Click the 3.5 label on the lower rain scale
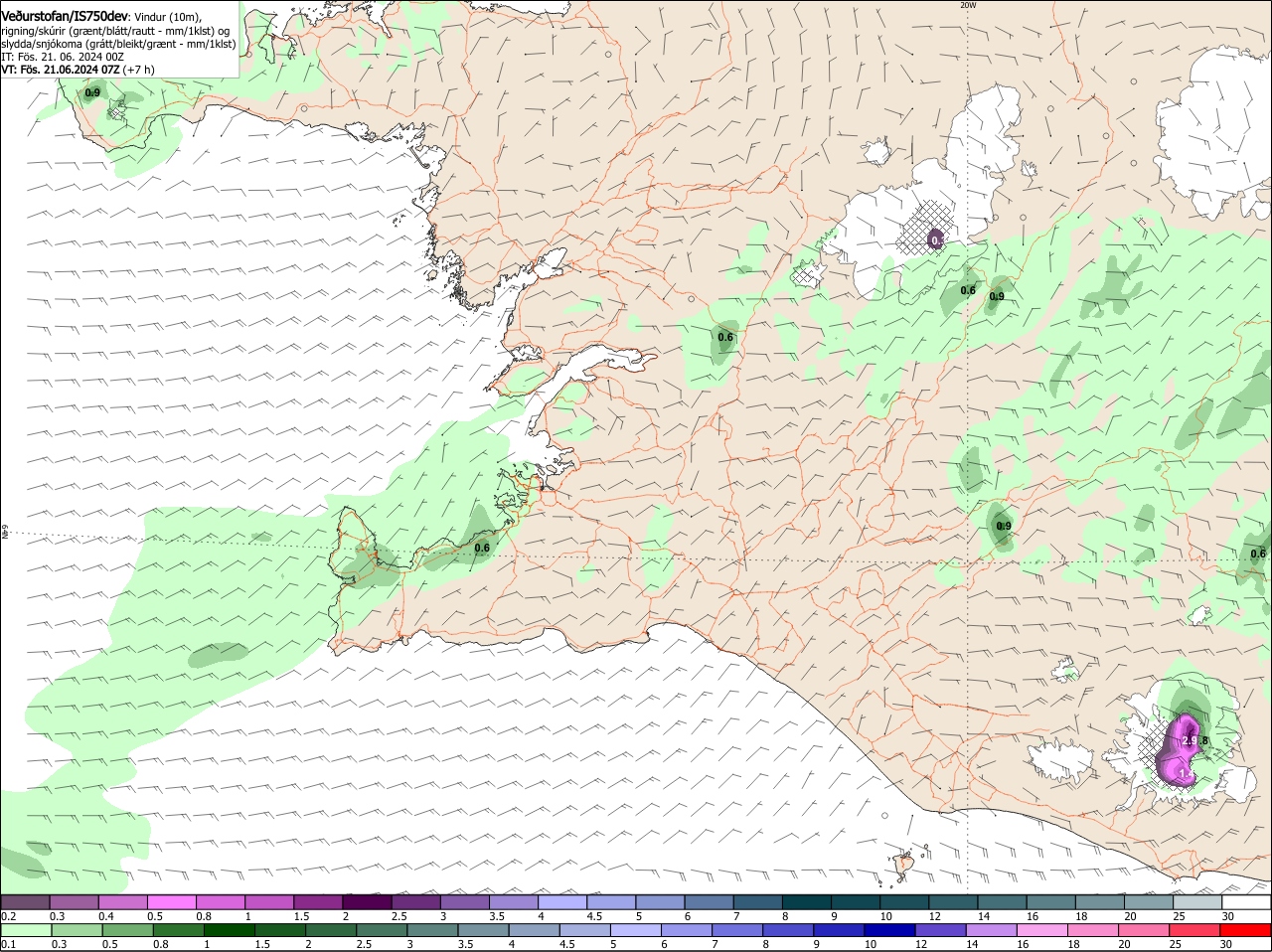The width and height of the screenshot is (1272, 952). (x=467, y=944)
